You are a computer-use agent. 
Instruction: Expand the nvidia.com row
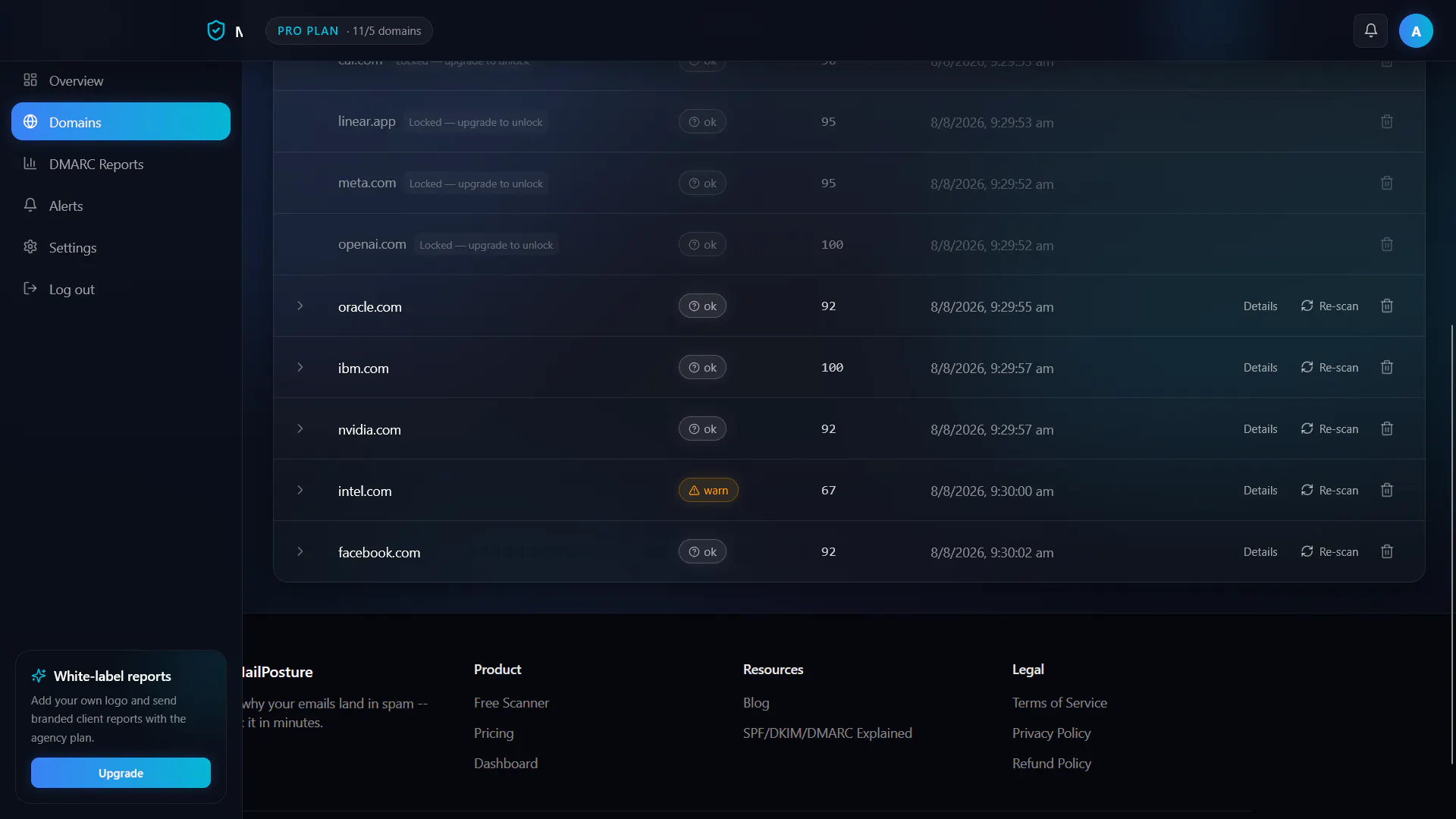(300, 428)
